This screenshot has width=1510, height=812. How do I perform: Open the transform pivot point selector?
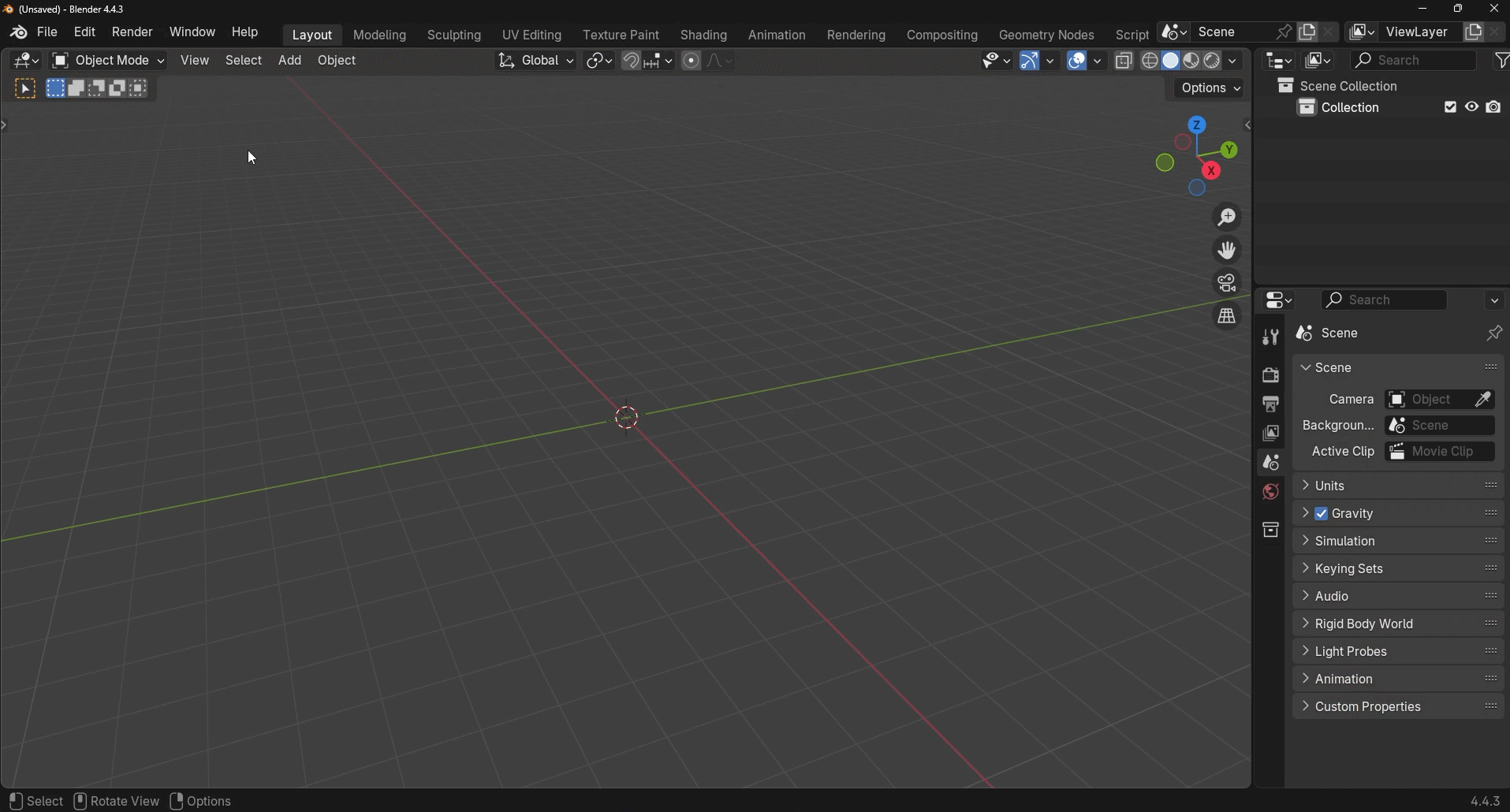pyautogui.click(x=600, y=61)
